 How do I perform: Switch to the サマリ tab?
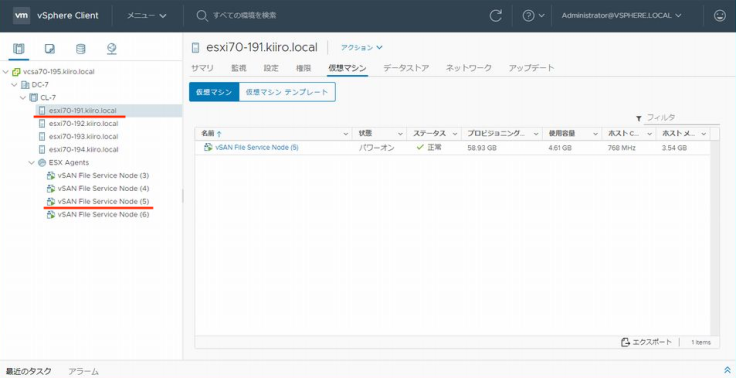tap(202, 68)
